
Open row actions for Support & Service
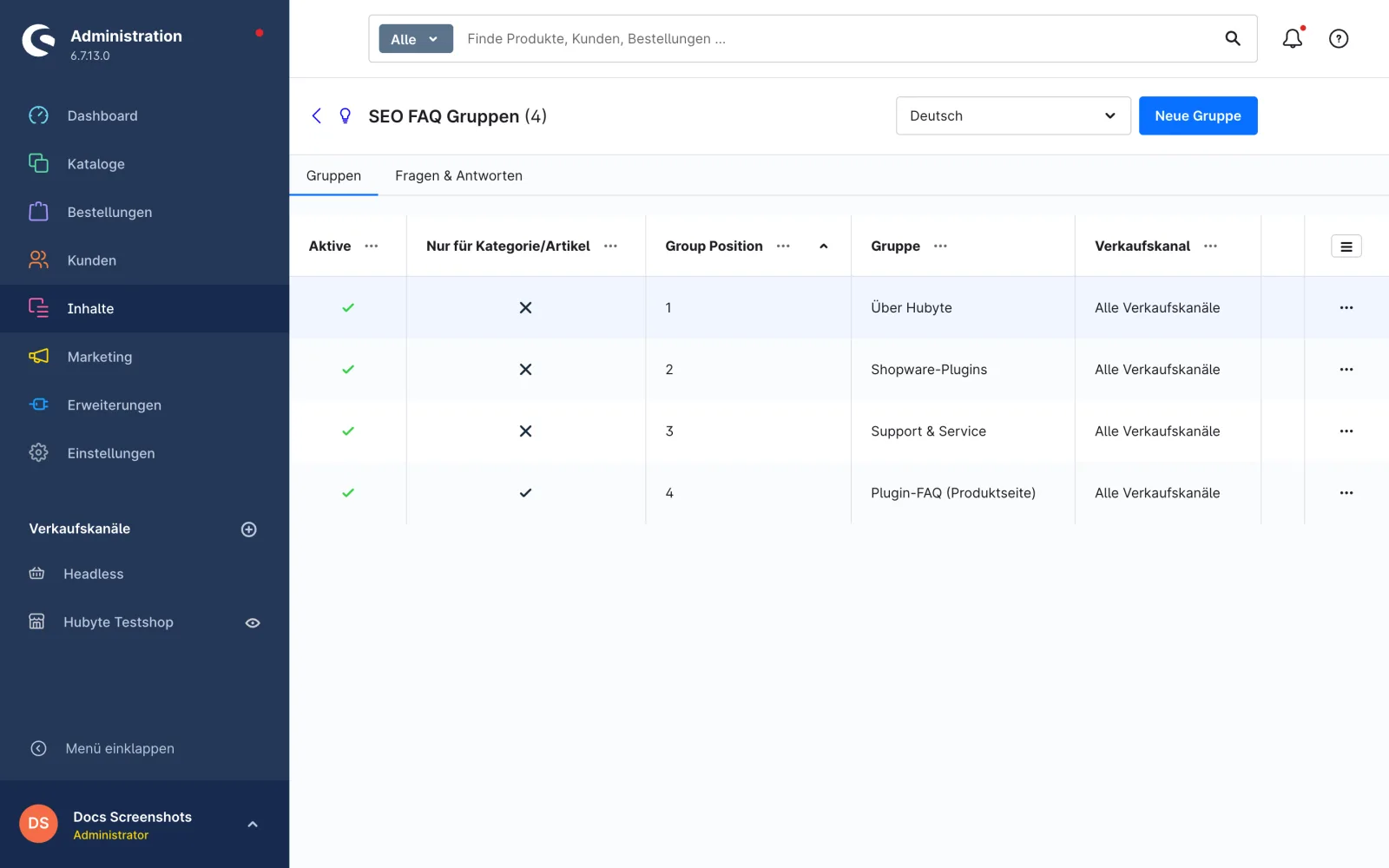1346,431
